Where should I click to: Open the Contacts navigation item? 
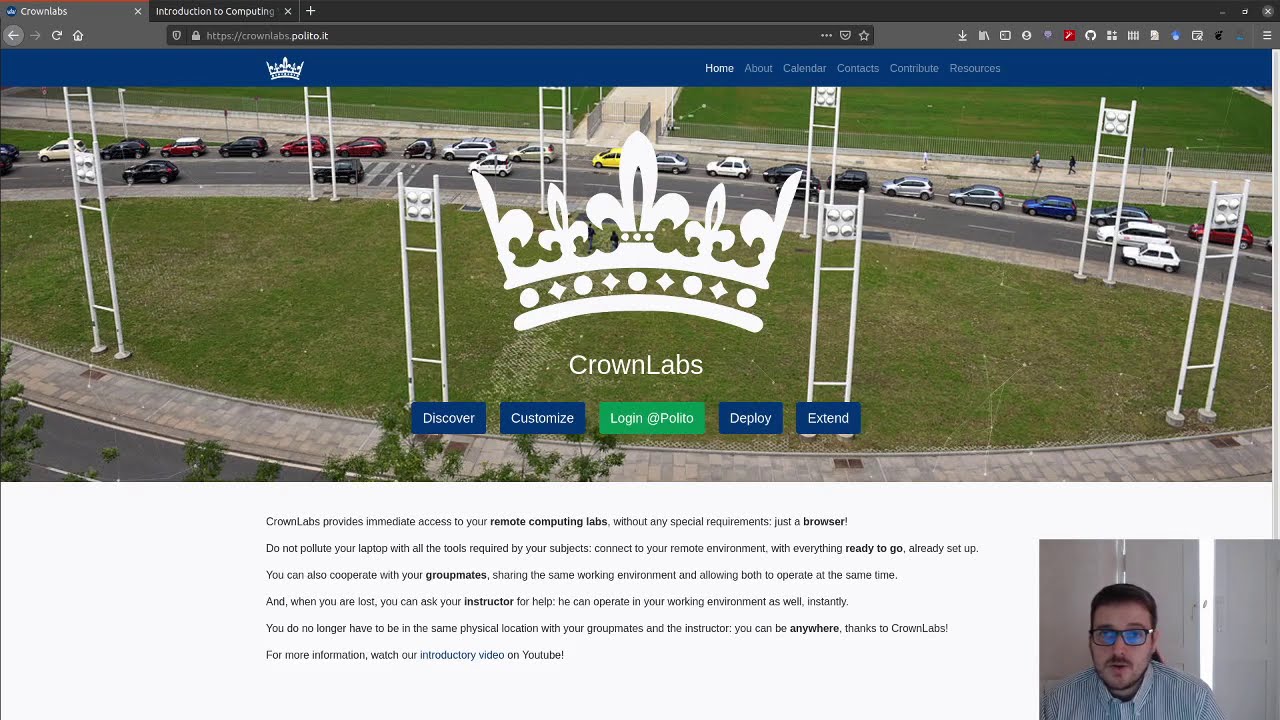pos(858,68)
